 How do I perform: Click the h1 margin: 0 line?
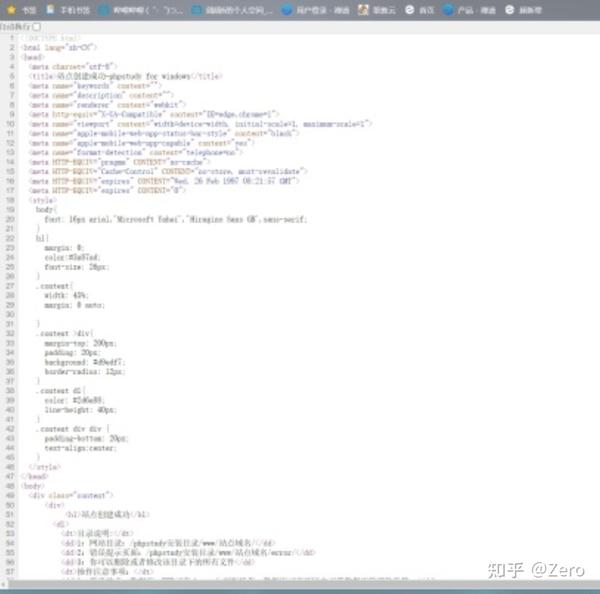(x=64, y=248)
